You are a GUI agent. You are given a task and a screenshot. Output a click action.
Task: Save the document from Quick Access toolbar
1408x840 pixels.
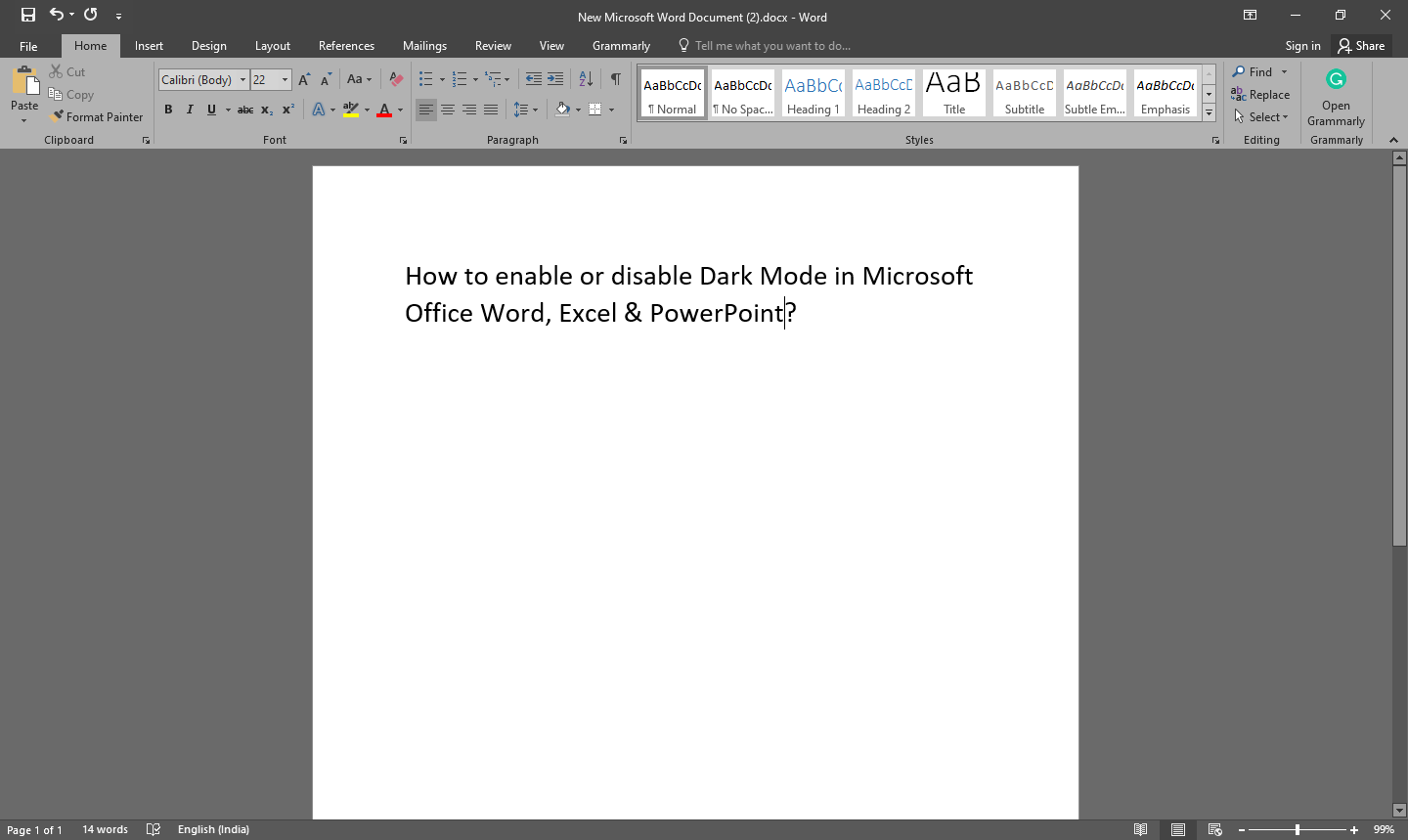(28, 15)
